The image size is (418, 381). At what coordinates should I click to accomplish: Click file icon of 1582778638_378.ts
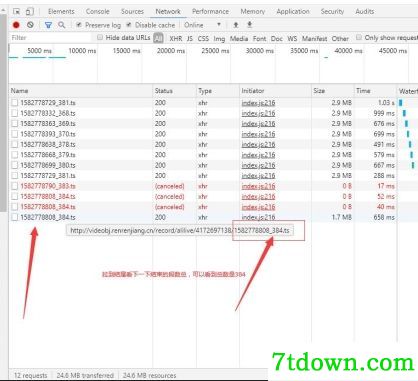pos(15,144)
